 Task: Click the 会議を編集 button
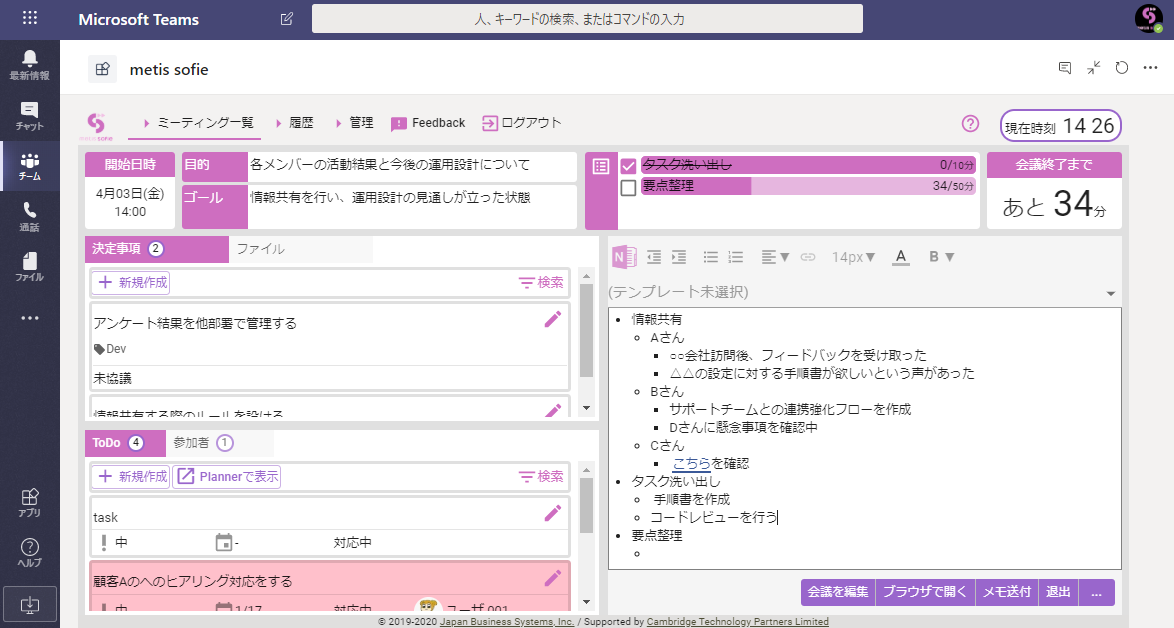point(837,592)
